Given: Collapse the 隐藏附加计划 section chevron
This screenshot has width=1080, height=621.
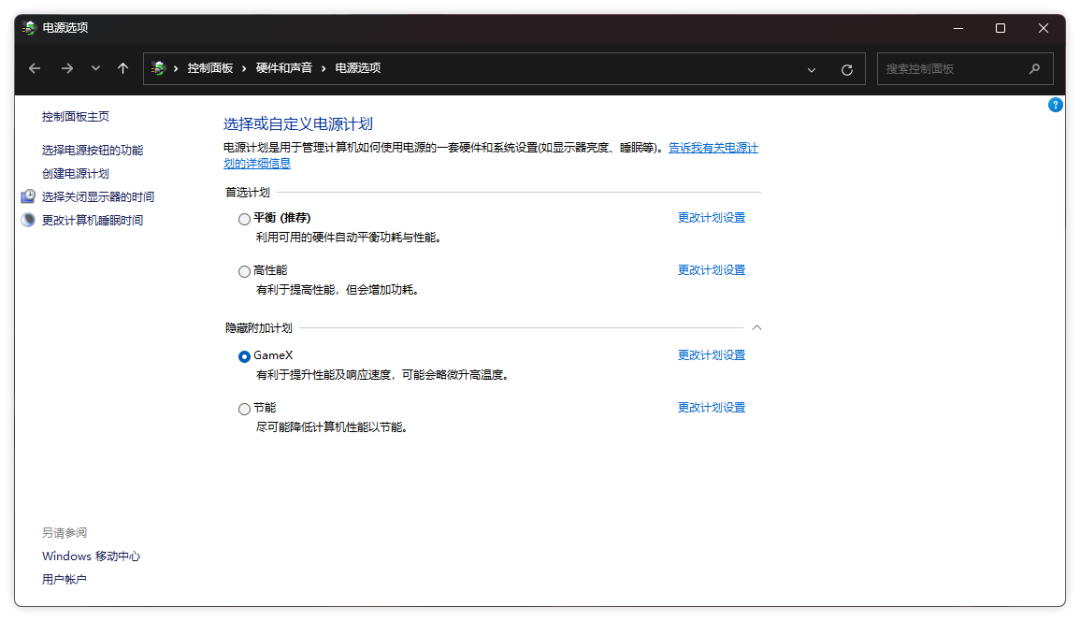Looking at the screenshot, I should pyautogui.click(x=757, y=327).
